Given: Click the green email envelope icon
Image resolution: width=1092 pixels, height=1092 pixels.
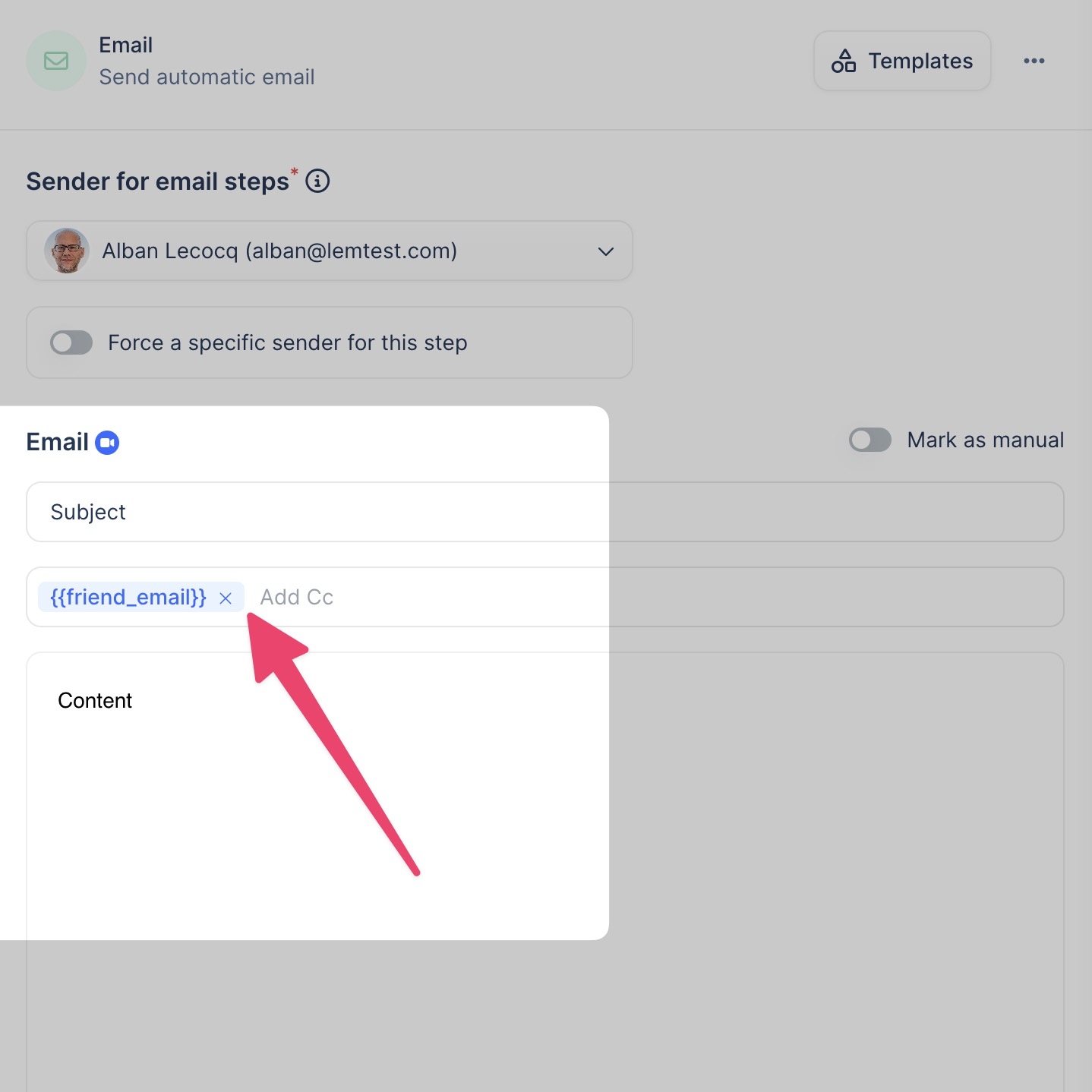Looking at the screenshot, I should (56, 61).
